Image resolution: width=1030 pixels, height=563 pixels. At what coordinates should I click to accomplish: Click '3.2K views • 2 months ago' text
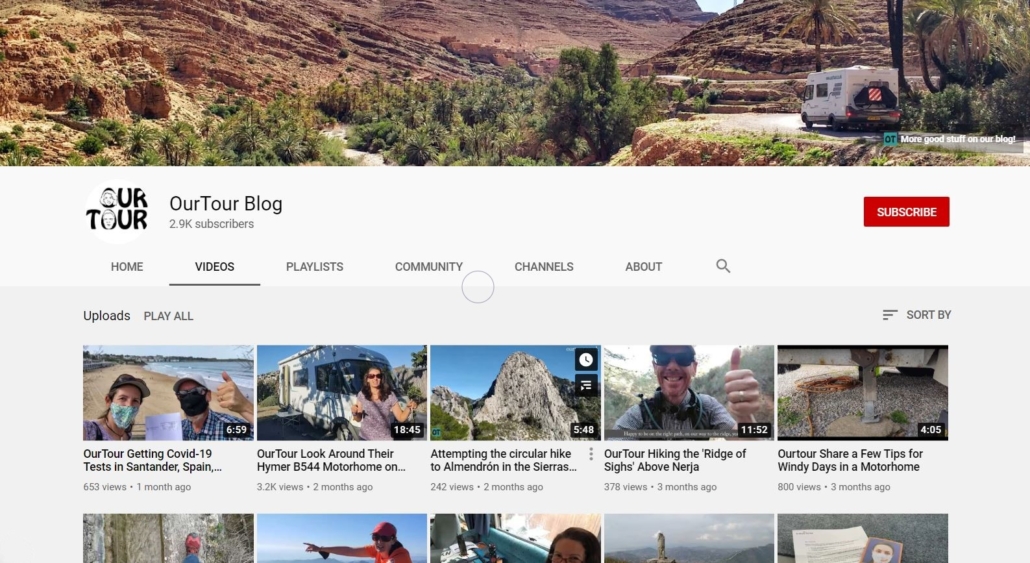click(315, 487)
